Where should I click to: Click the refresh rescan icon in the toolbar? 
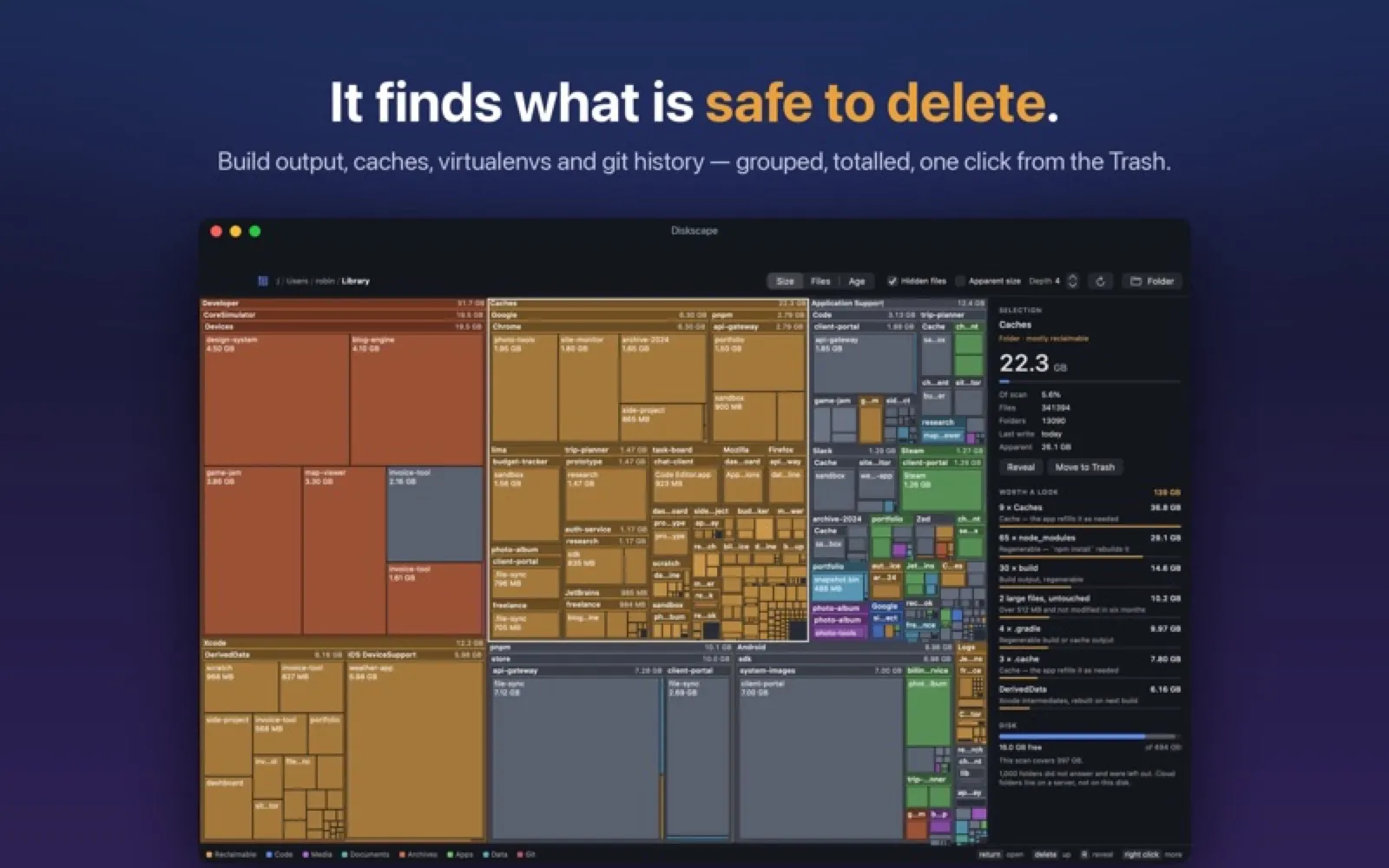(1100, 281)
